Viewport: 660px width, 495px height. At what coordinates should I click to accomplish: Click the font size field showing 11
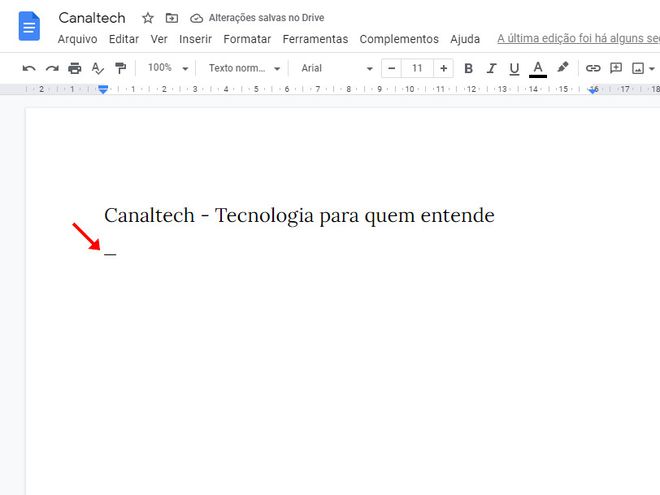click(x=417, y=68)
